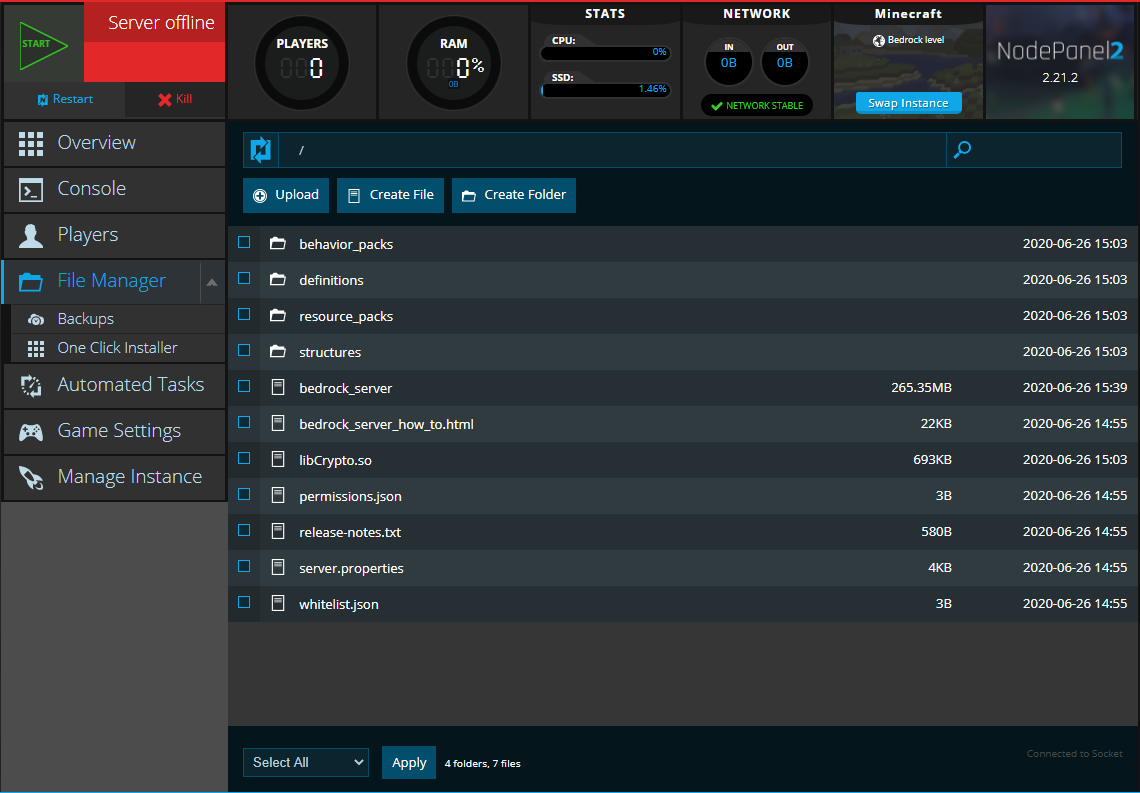Click the Manage Instance rocket icon
This screenshot has height=793, width=1140.
(x=31, y=477)
